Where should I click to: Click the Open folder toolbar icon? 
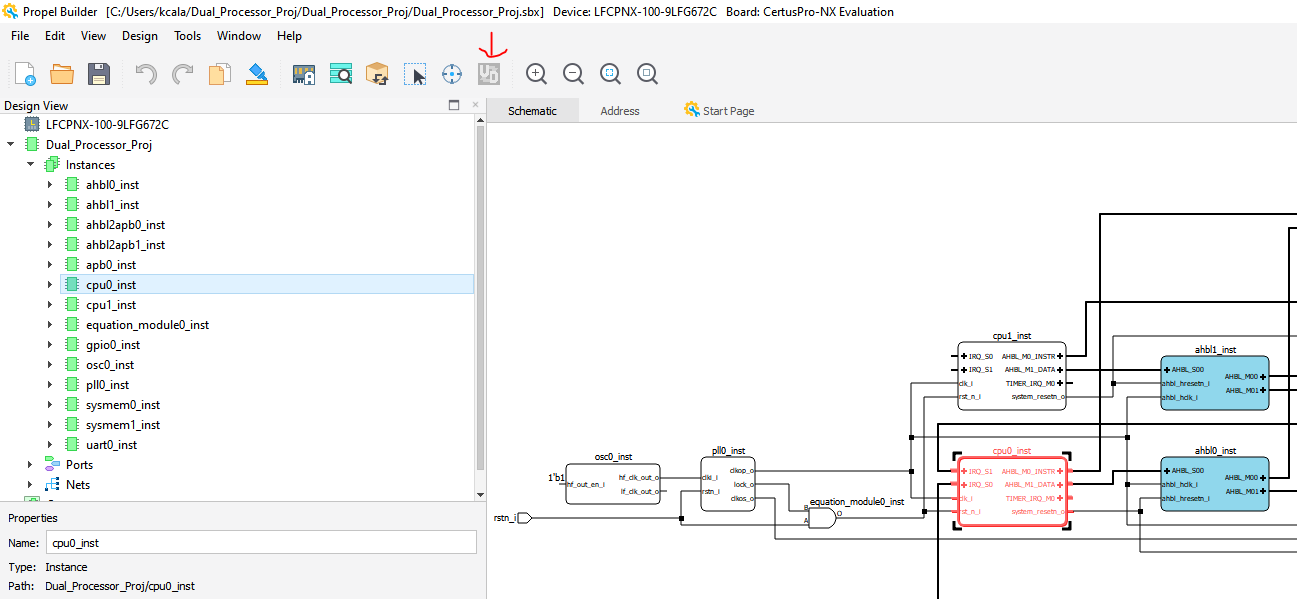click(62, 74)
